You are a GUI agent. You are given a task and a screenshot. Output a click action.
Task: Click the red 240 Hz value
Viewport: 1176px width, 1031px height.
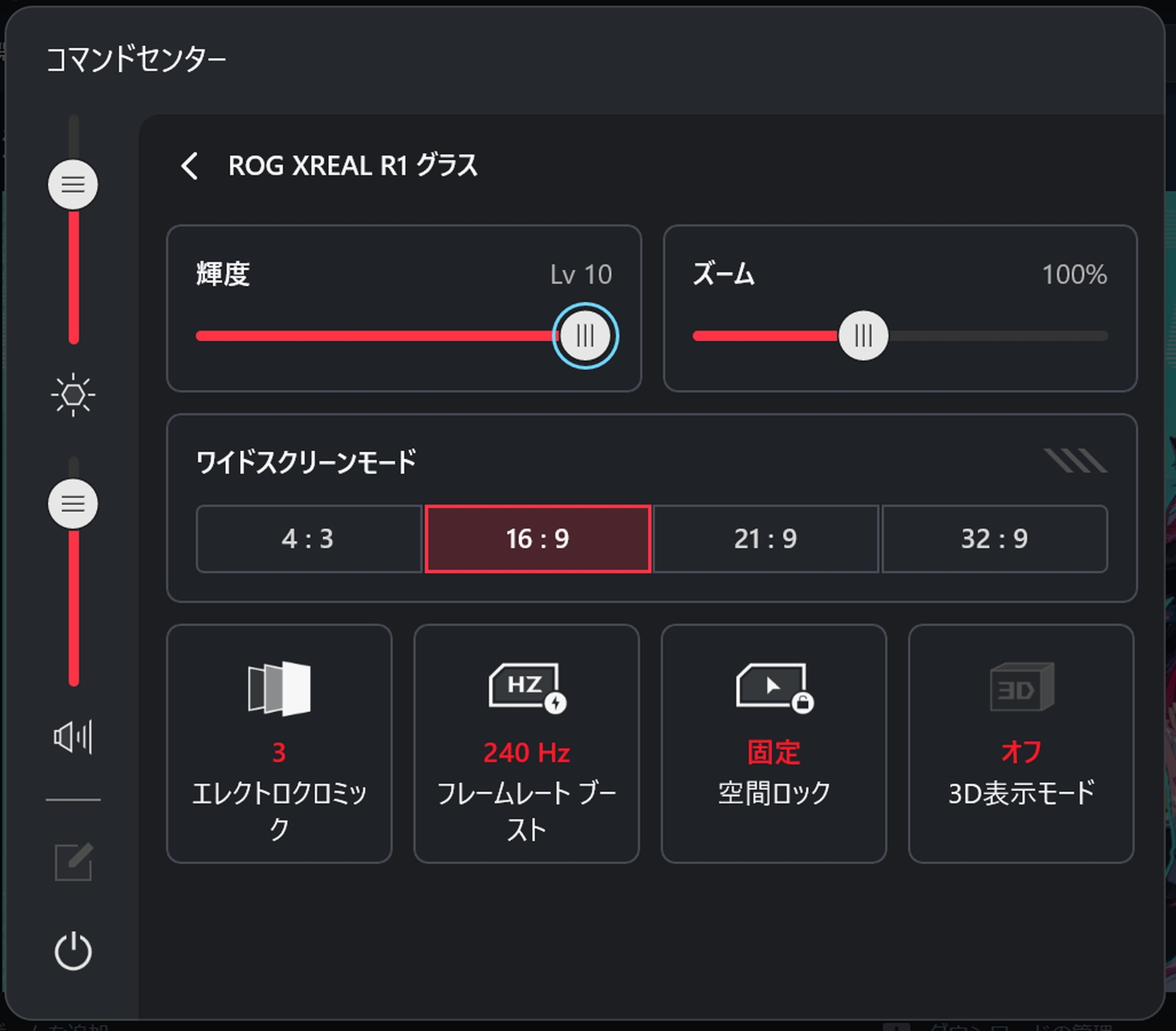click(527, 752)
